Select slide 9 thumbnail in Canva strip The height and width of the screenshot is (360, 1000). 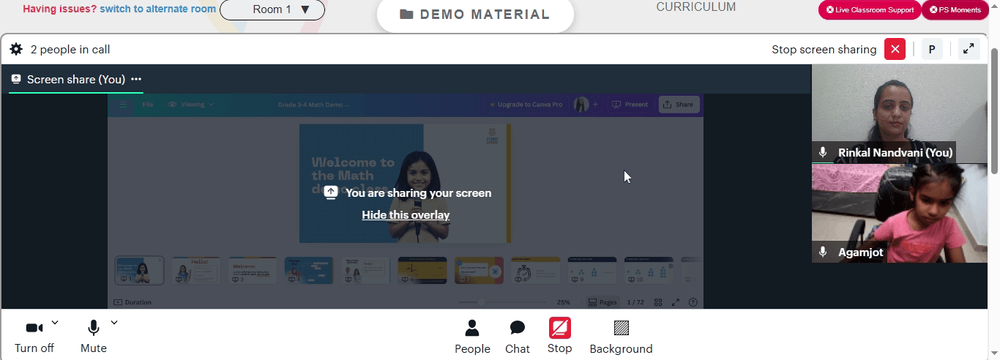tap(592, 271)
